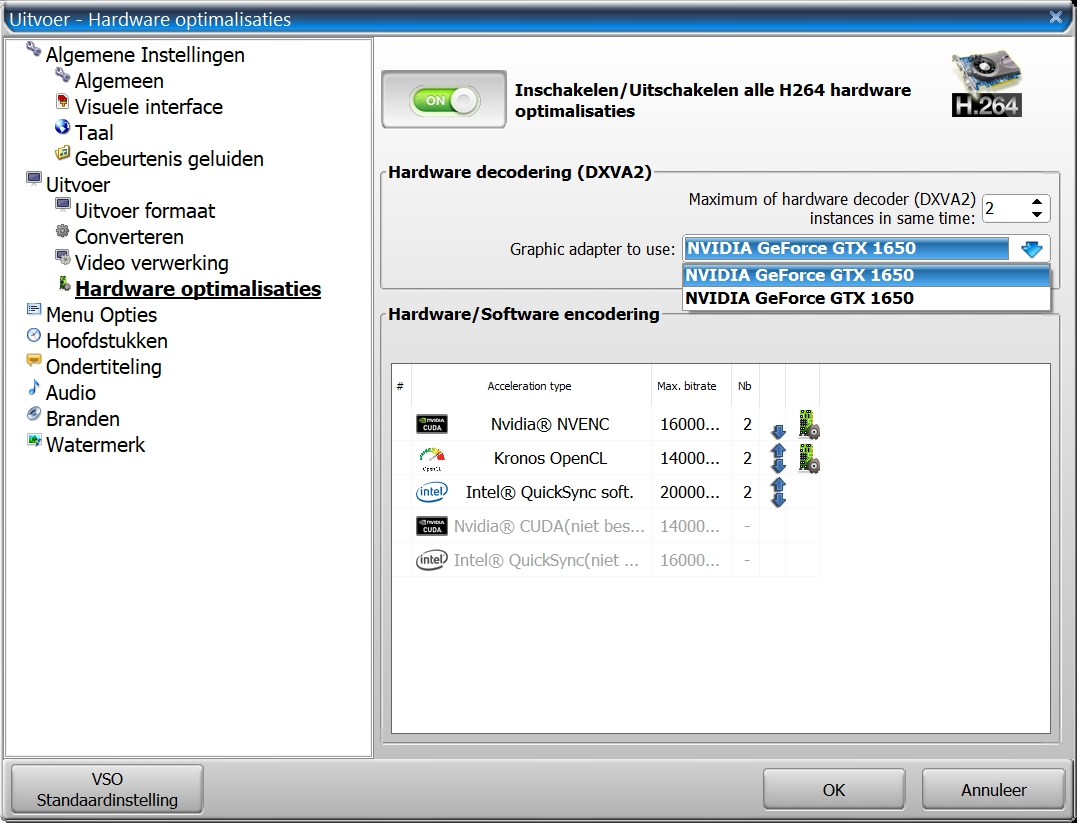
Task: Close the Hardware optimalisaties dialog
Action: pyautogui.click(x=1056, y=17)
